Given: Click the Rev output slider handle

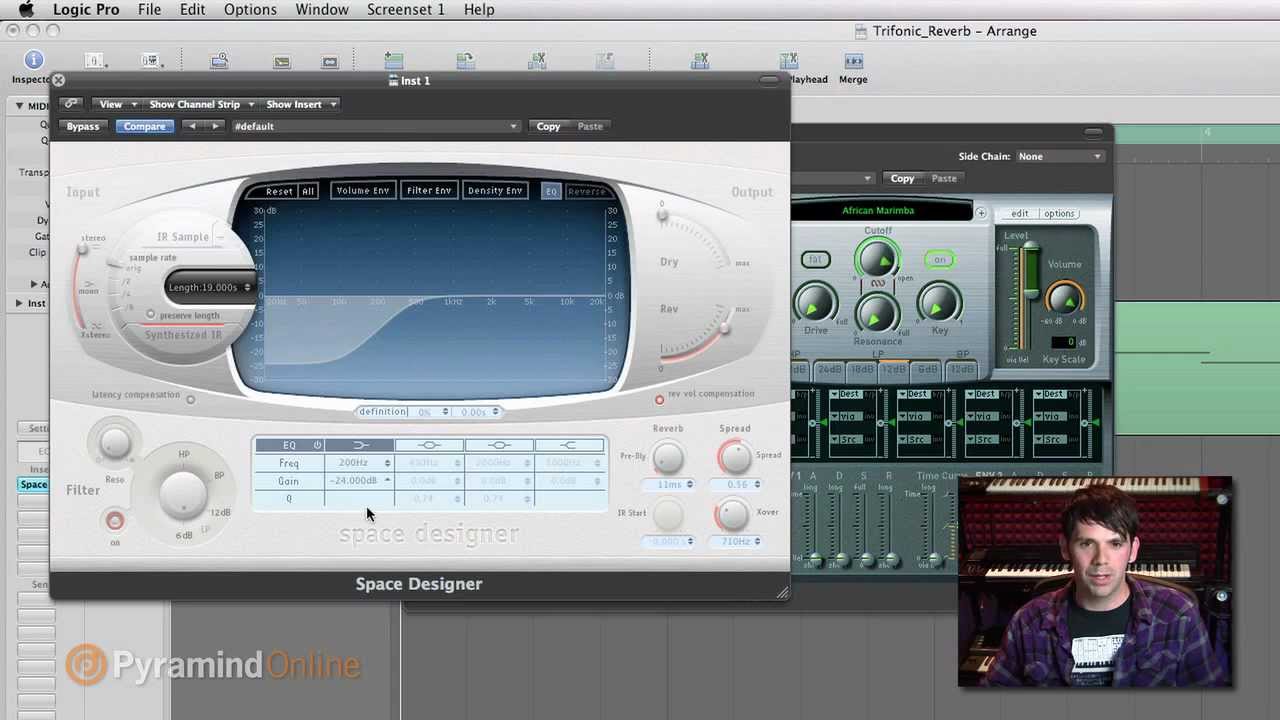Looking at the screenshot, I should [724, 329].
